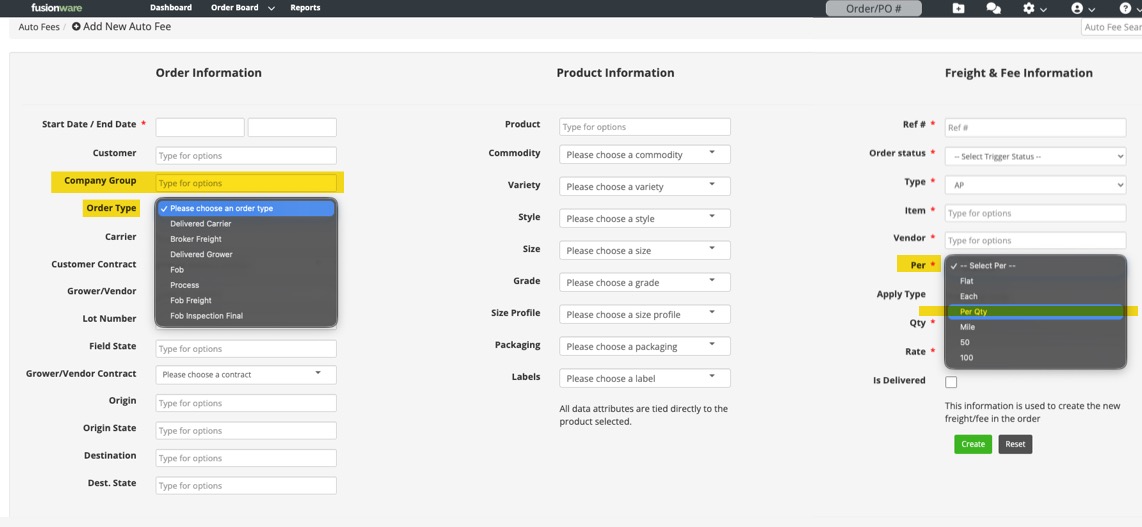This screenshot has height=527, width=1142.
Task: Open the Order status trigger dropdown
Action: [1035, 156]
